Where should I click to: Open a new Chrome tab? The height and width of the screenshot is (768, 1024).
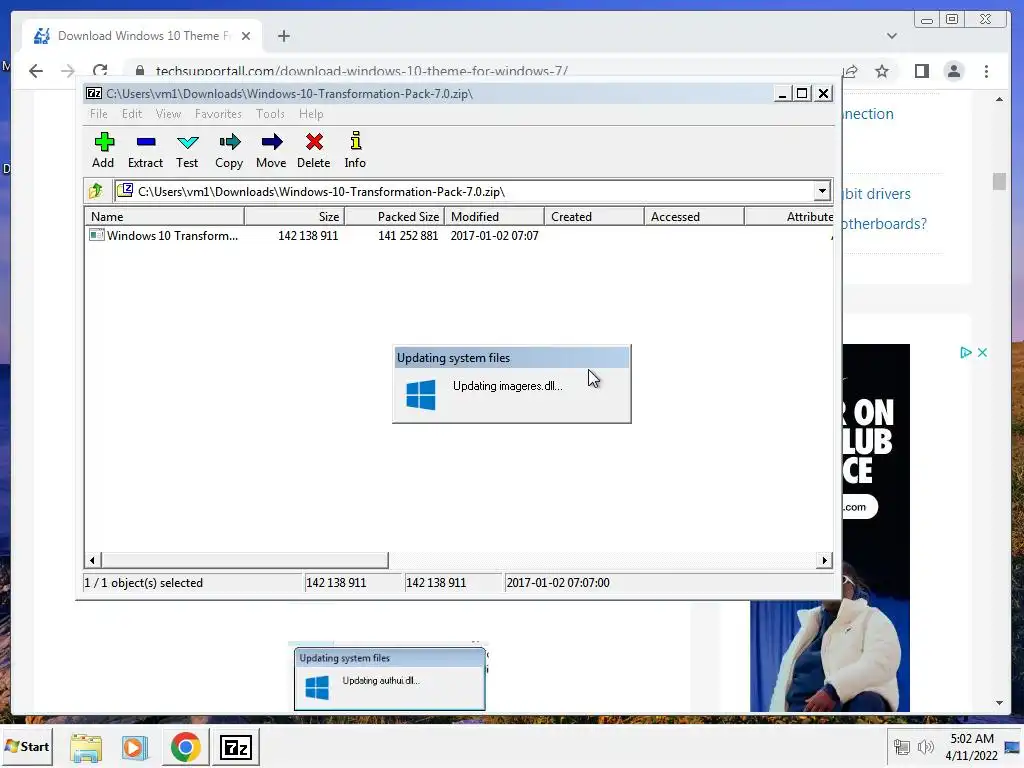[x=283, y=36]
